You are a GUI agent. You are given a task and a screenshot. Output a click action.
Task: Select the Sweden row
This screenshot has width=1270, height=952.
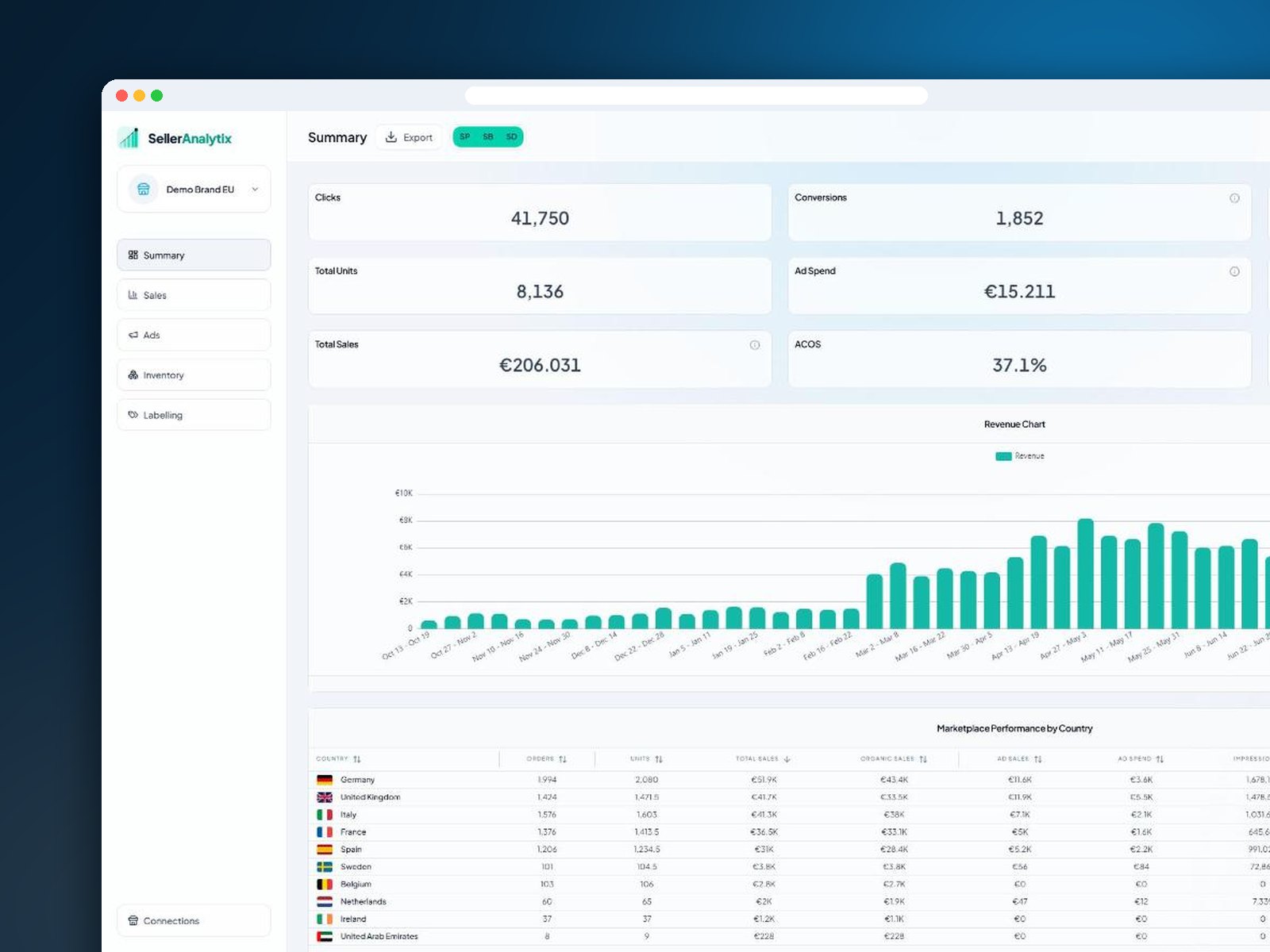tap(789, 867)
